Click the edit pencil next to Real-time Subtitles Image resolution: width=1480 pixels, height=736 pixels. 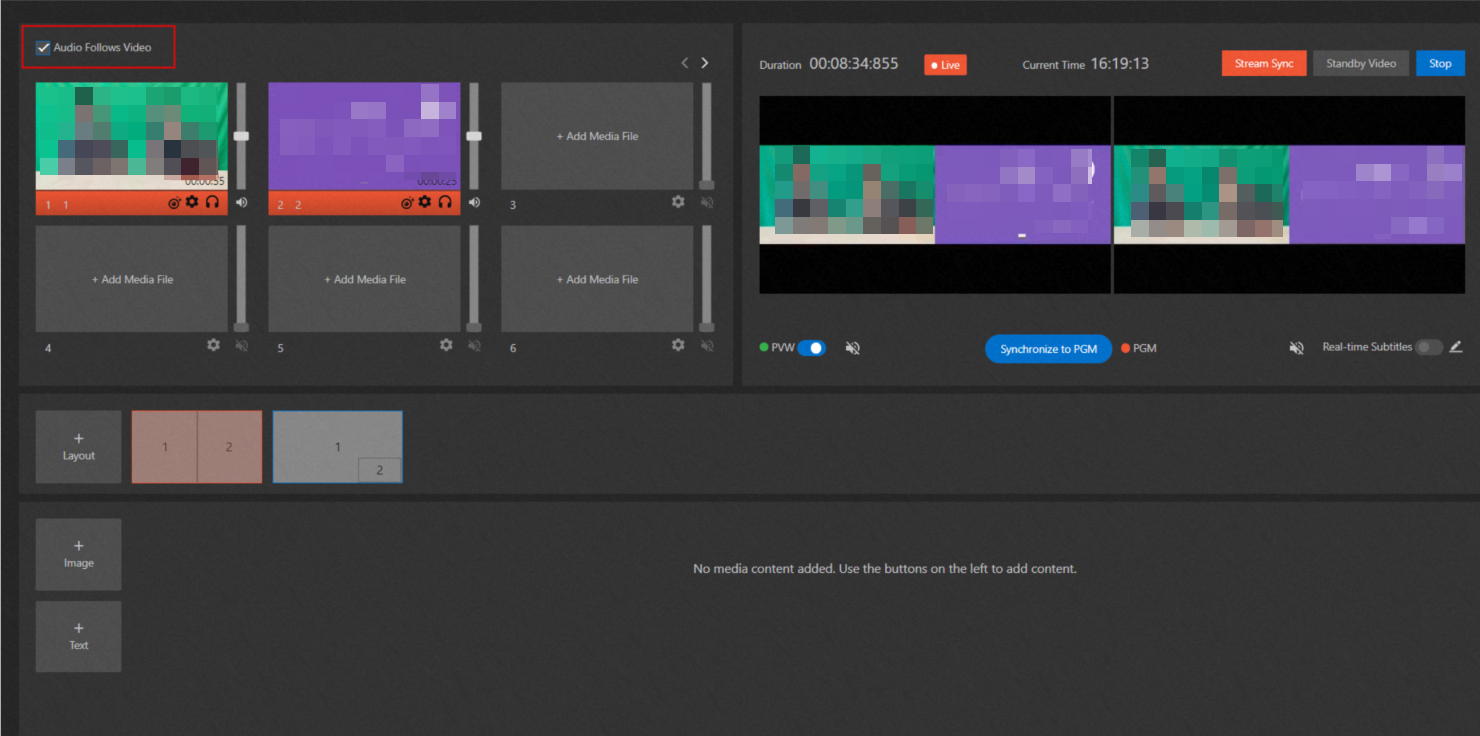point(1456,347)
